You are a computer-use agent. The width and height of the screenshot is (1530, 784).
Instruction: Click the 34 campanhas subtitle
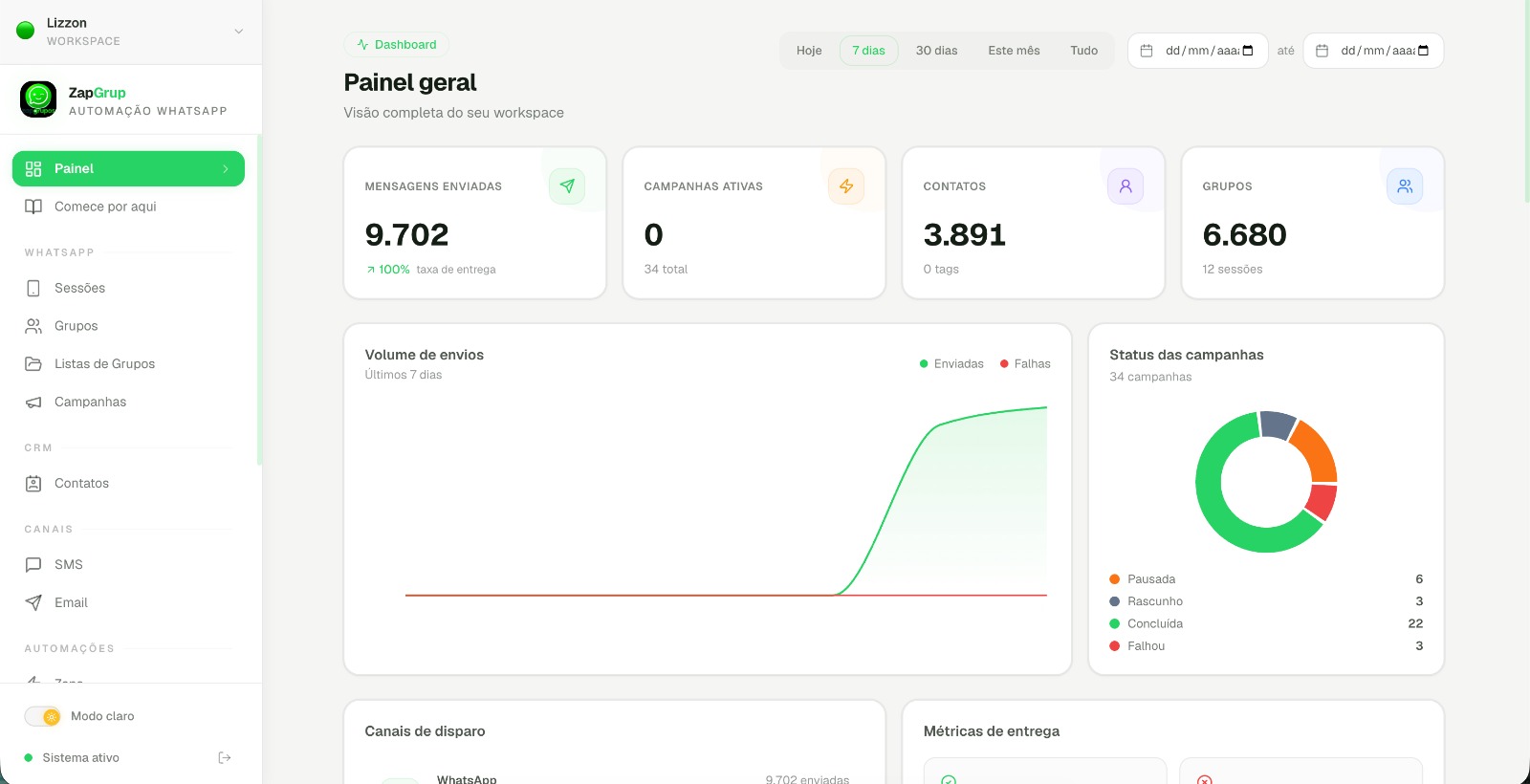click(x=1150, y=377)
